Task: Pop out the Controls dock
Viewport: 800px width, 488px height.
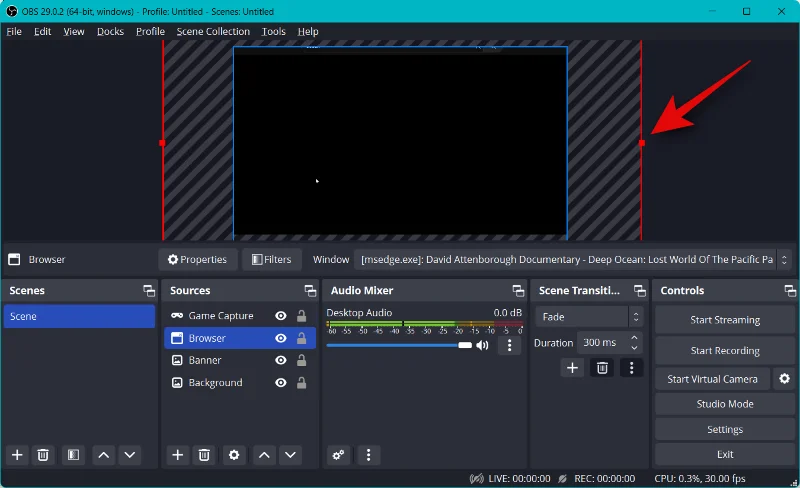Action: (x=790, y=291)
